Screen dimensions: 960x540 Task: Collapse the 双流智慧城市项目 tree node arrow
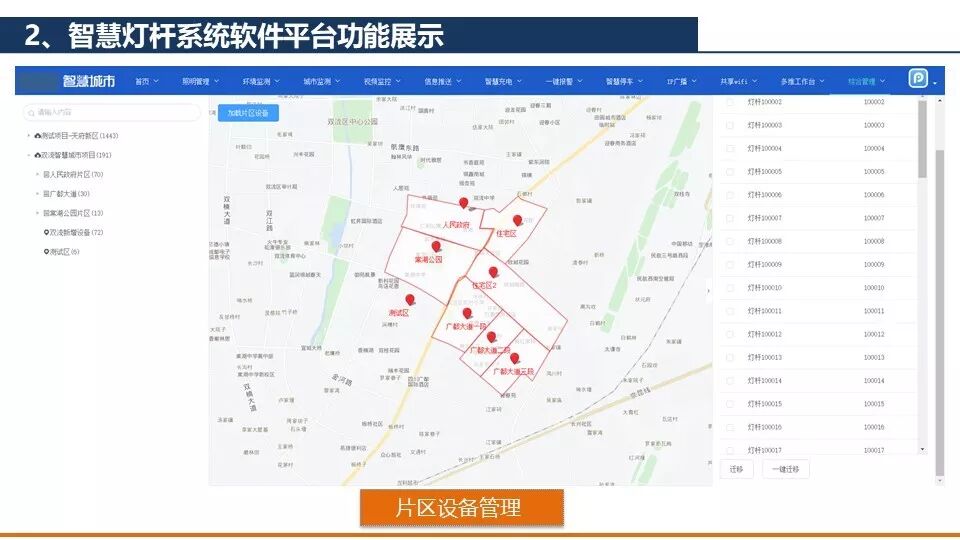[x=28, y=155]
